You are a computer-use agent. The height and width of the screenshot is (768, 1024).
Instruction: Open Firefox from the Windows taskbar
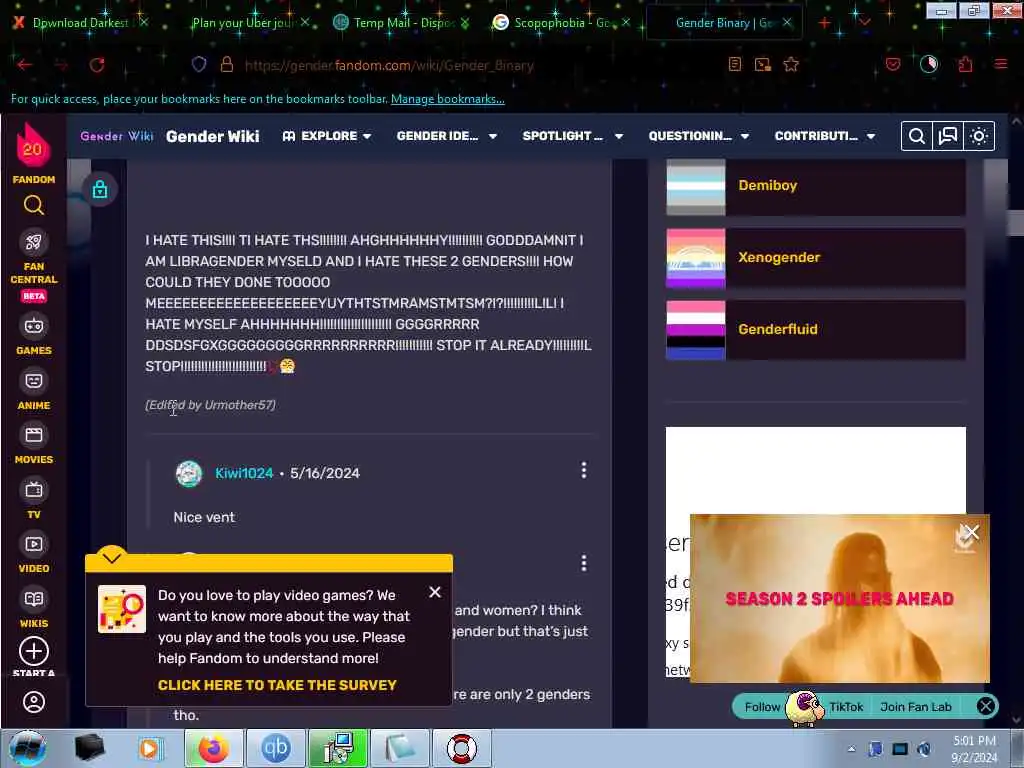[214, 748]
